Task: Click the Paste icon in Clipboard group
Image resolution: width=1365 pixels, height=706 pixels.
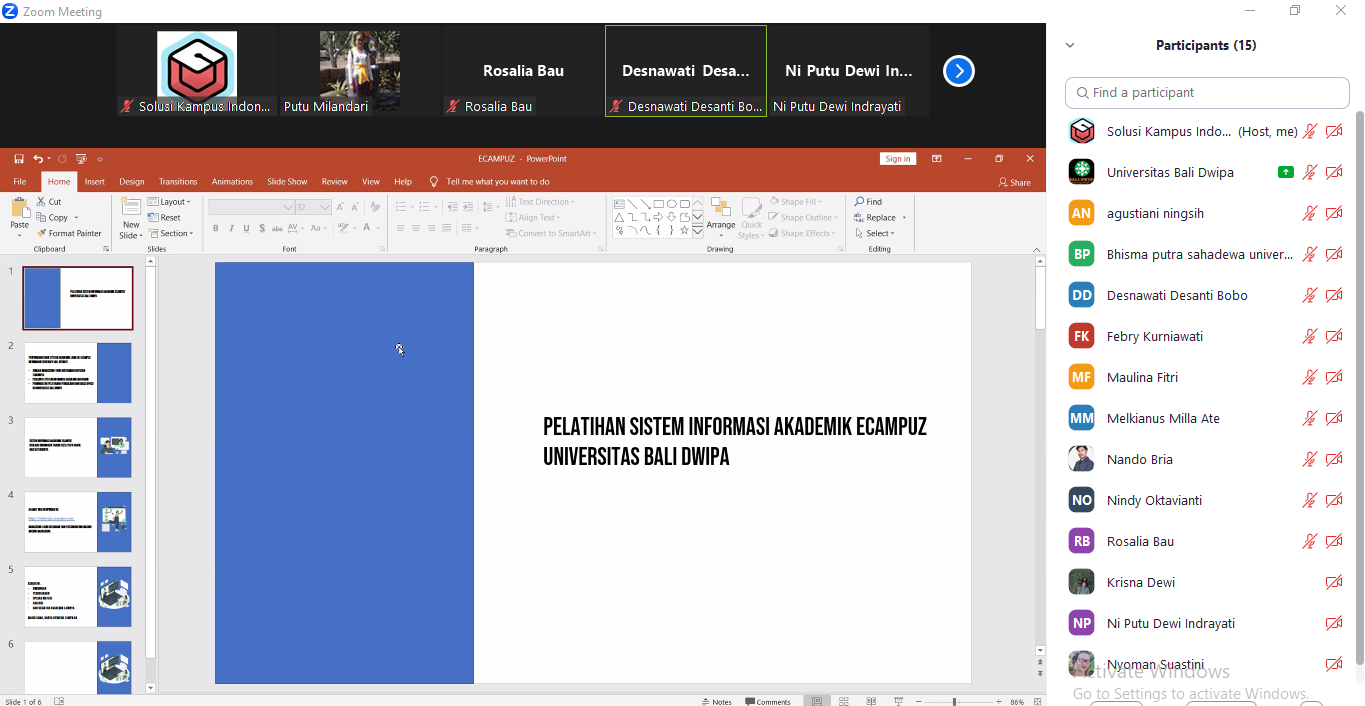Action: coord(20,214)
